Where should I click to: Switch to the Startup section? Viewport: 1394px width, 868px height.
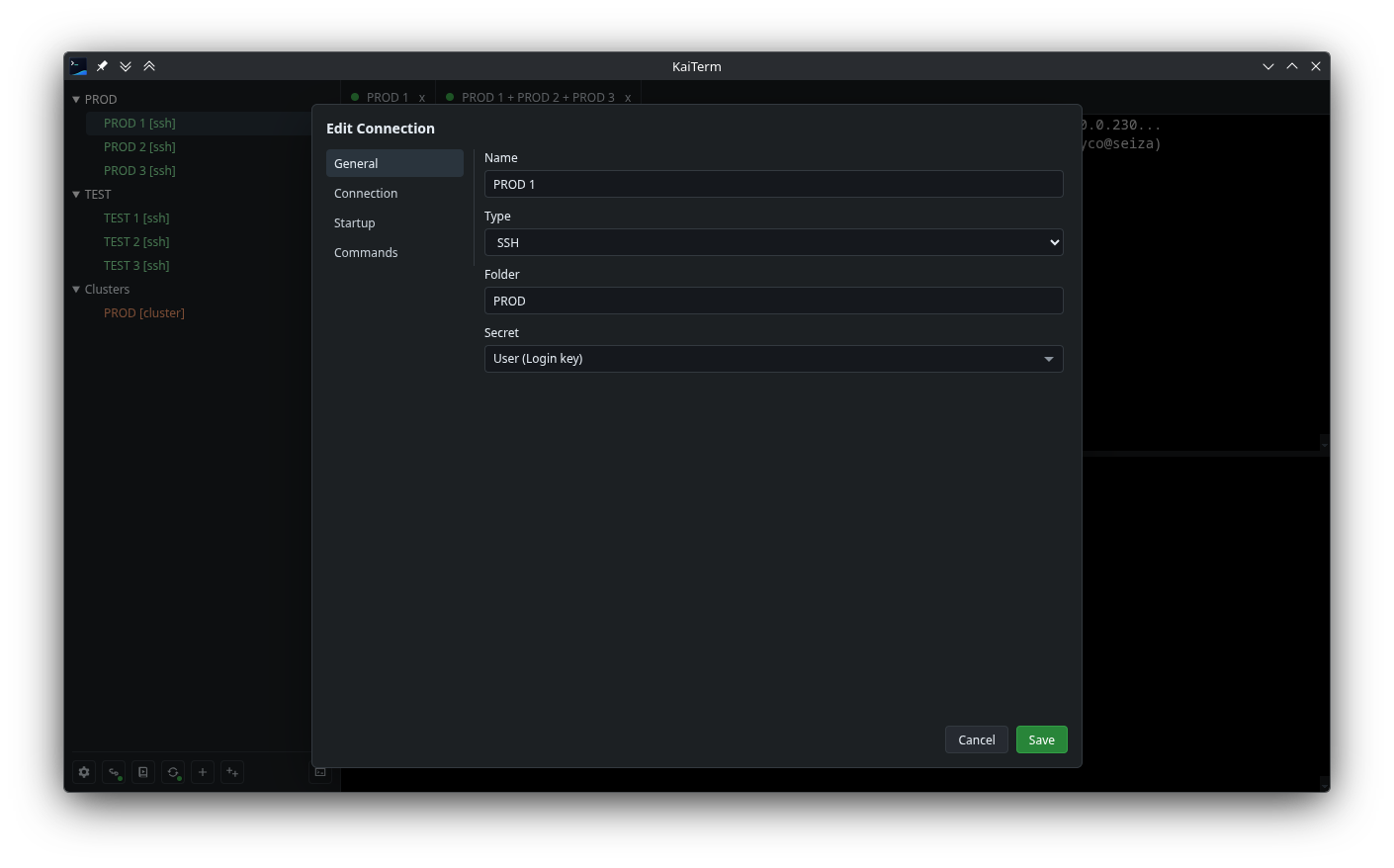point(394,222)
